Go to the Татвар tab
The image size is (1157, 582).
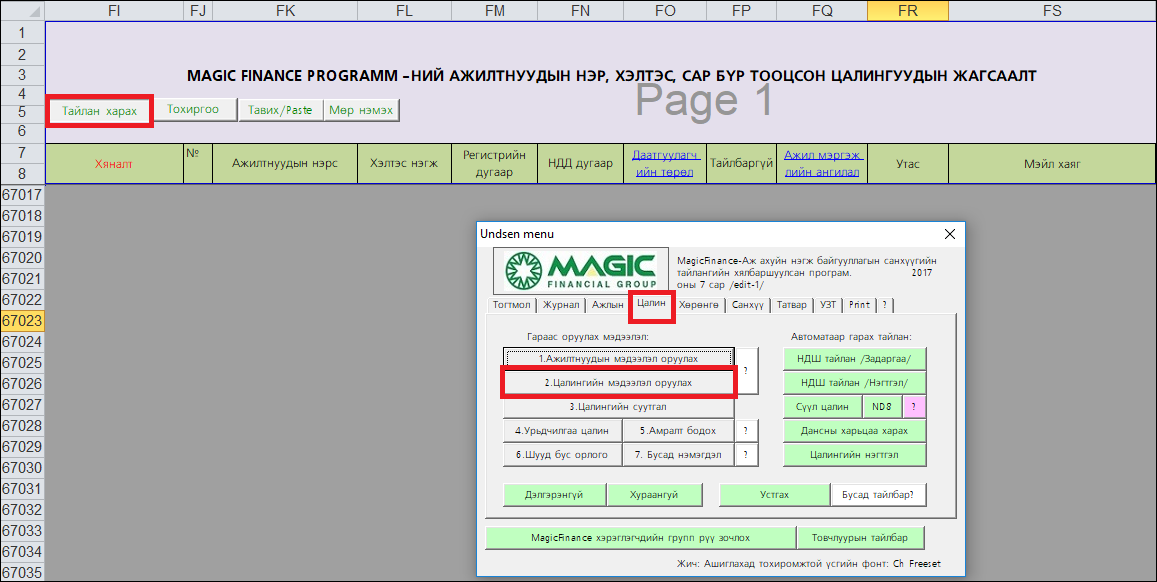point(791,305)
